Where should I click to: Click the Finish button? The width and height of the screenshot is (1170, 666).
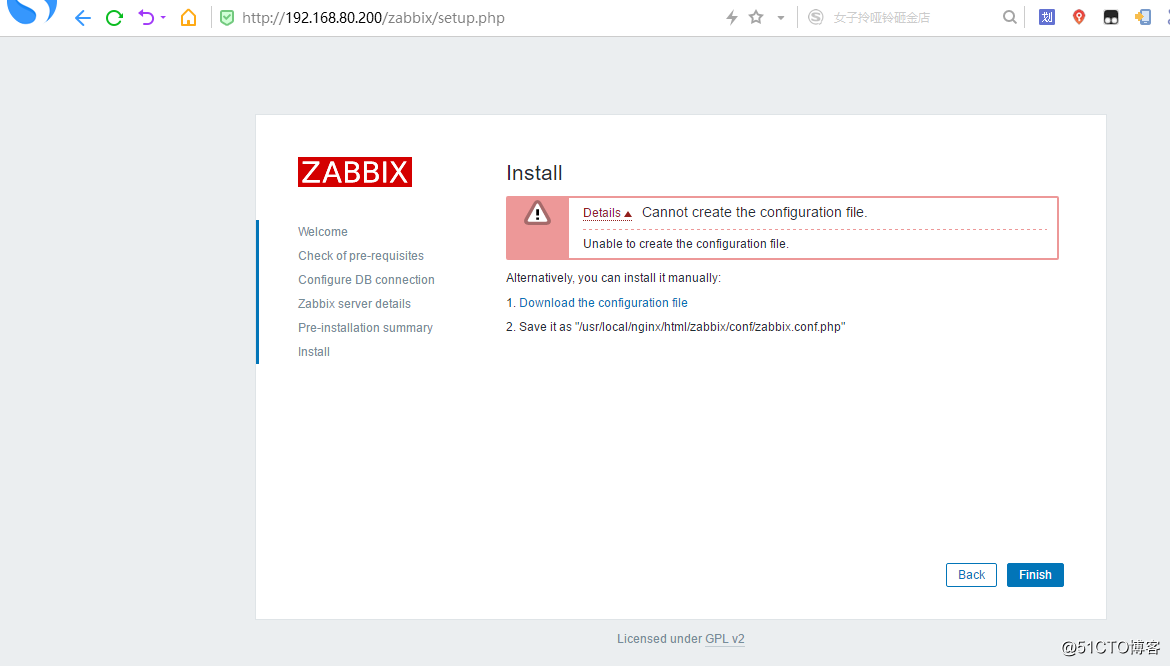pos(1035,575)
